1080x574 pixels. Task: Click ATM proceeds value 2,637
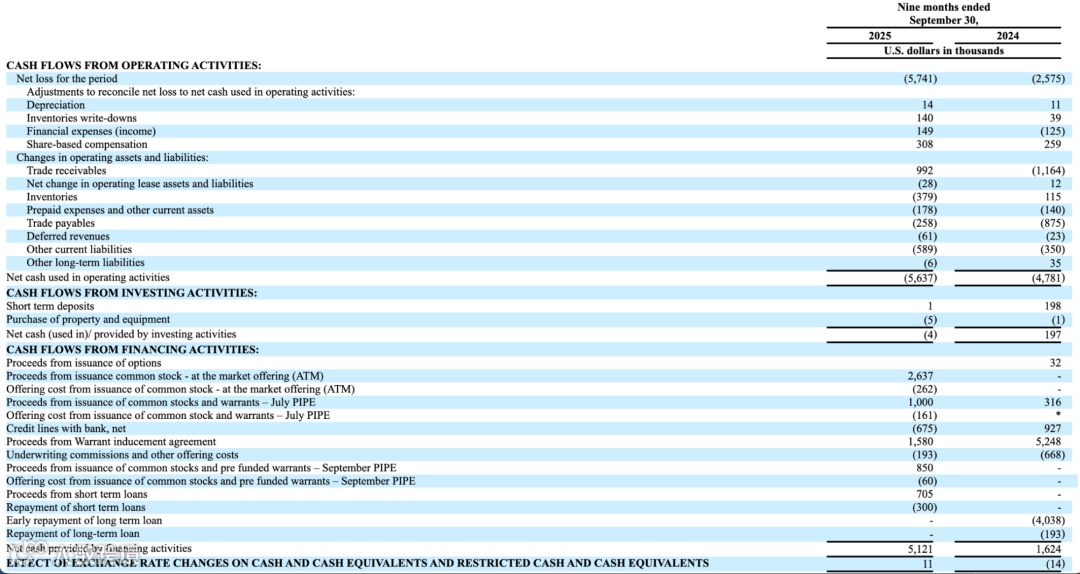(x=921, y=376)
